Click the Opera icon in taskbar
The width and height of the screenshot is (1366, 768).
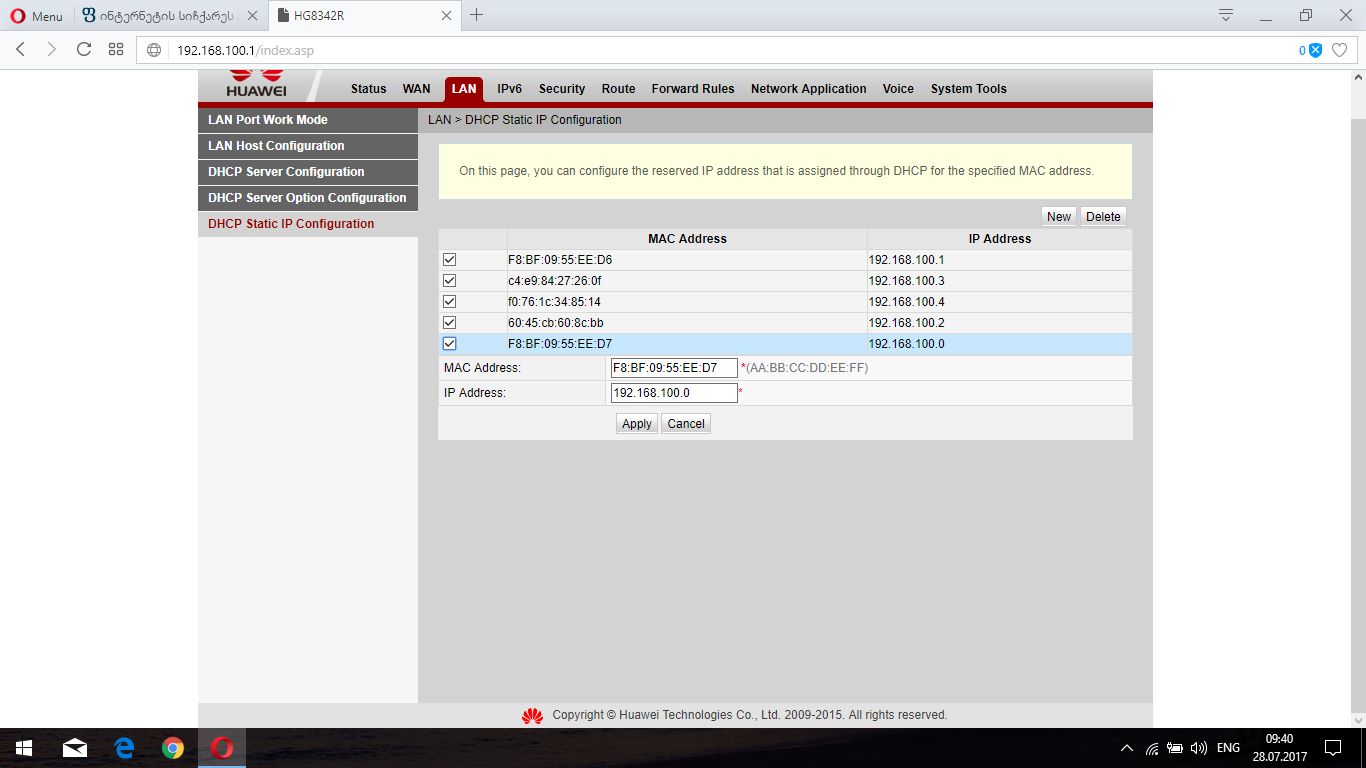(222, 748)
